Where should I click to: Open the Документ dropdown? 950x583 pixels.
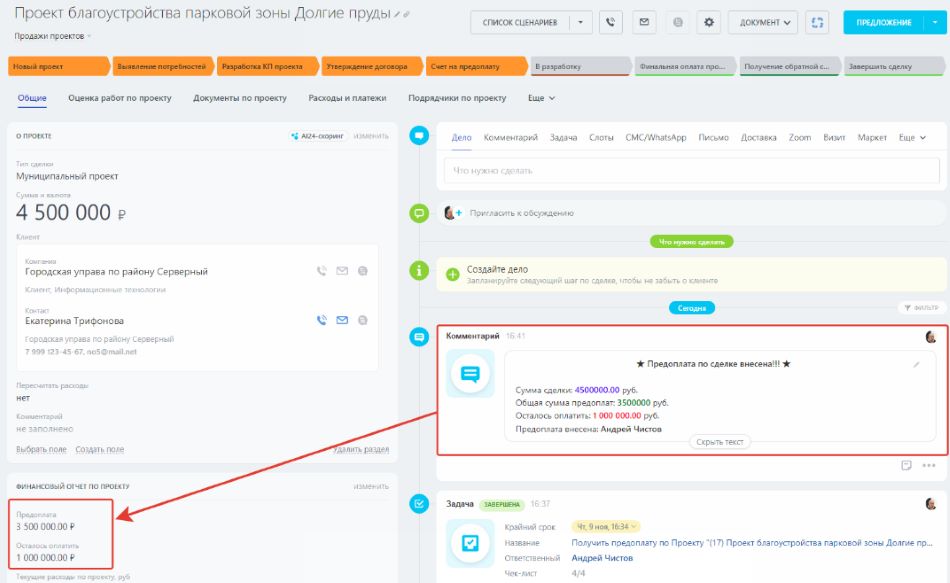point(765,22)
